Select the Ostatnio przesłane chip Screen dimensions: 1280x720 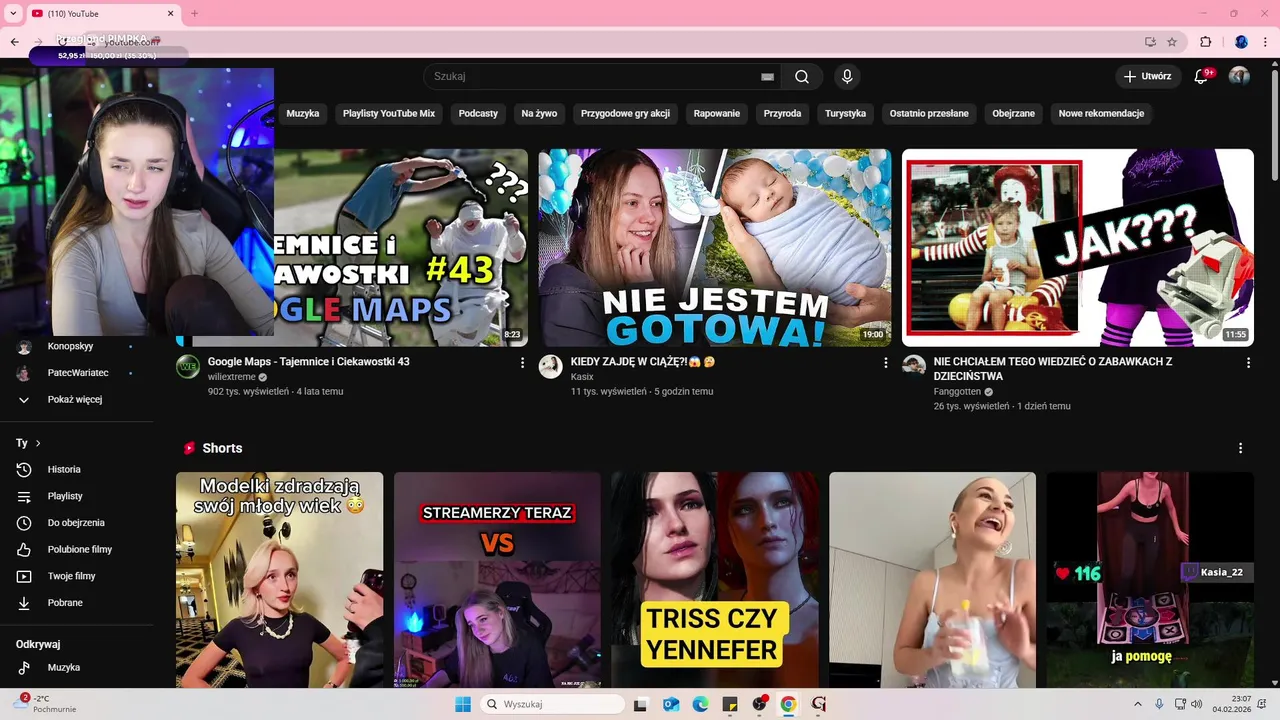(929, 113)
